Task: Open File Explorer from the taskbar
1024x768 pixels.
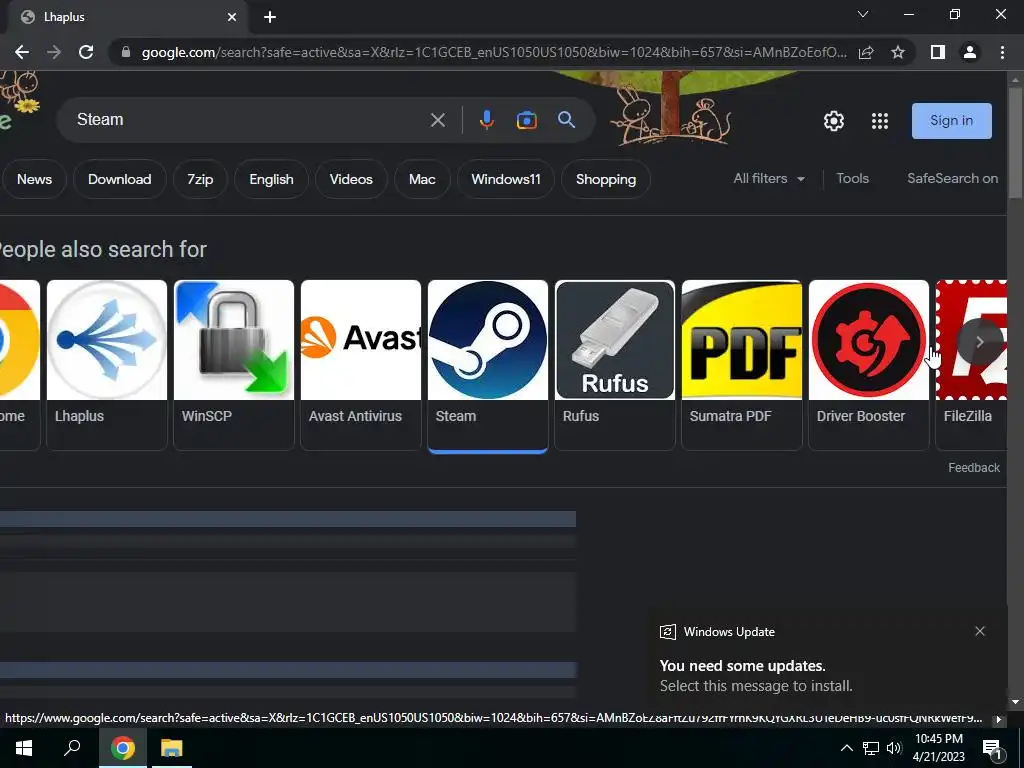Action: 172,748
